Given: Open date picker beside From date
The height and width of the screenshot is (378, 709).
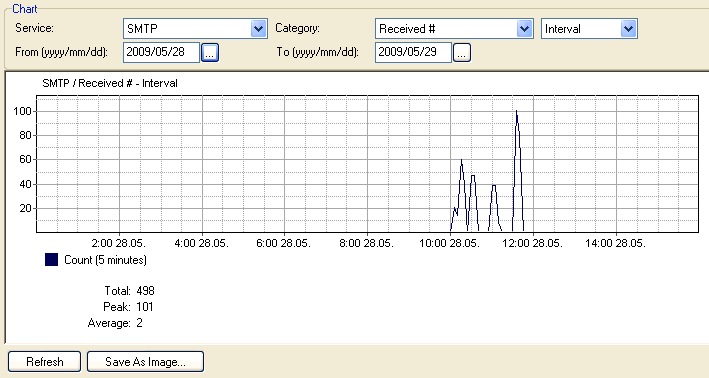Looking at the screenshot, I should 210,52.
